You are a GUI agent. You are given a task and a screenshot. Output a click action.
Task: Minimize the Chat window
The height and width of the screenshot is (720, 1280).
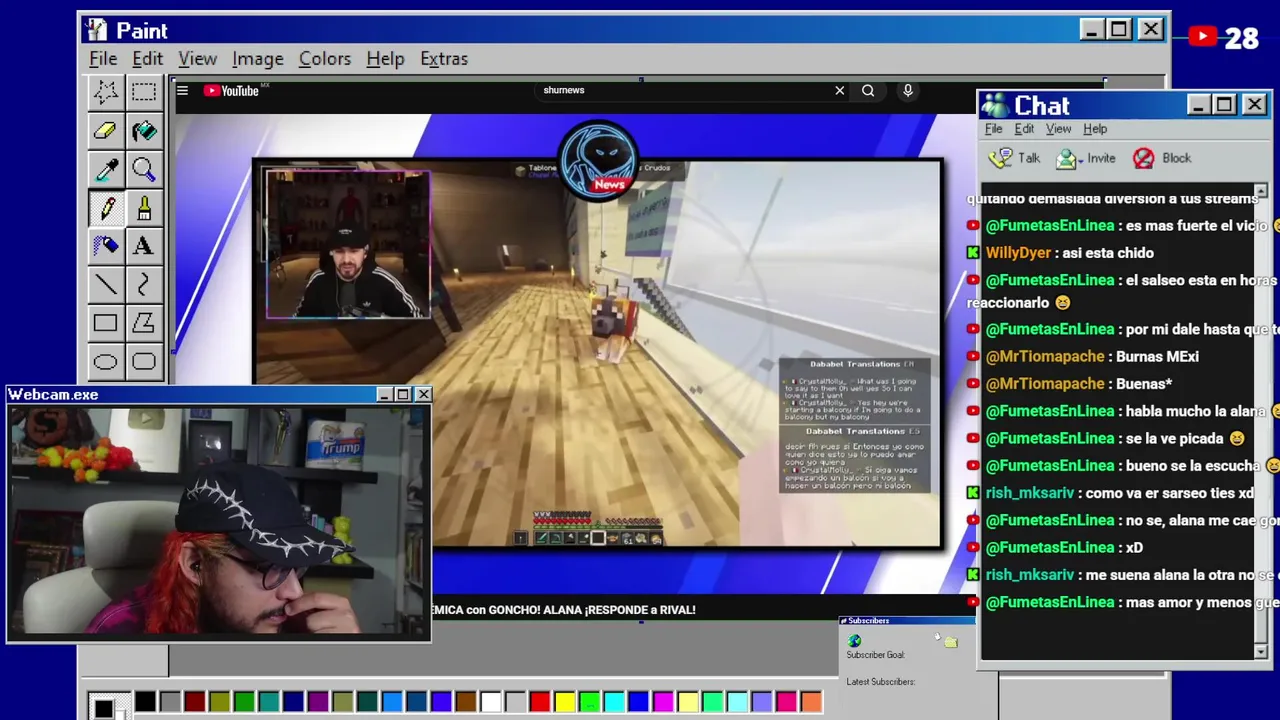click(x=1198, y=105)
